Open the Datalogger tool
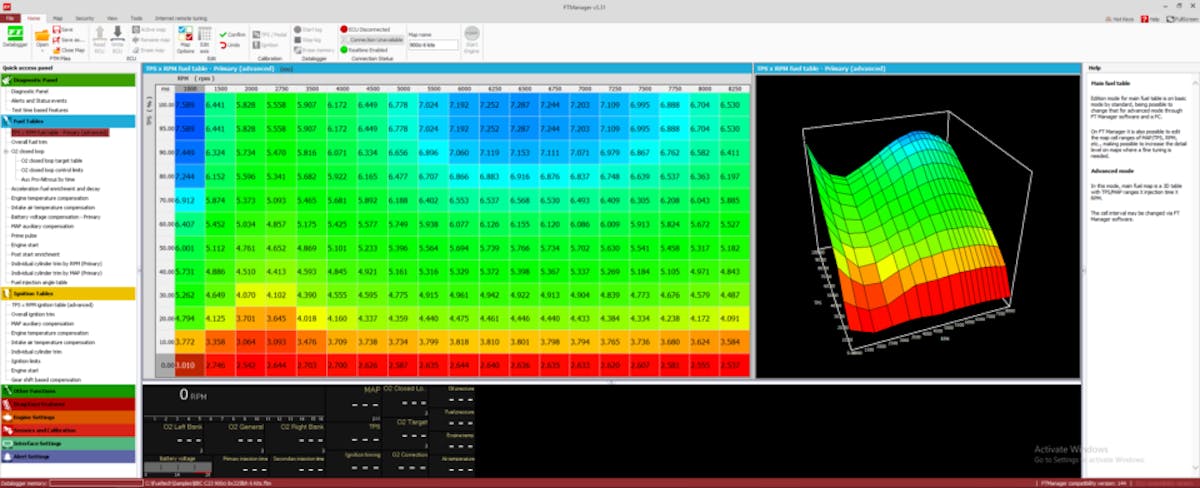1200x488 pixels. 16,39
